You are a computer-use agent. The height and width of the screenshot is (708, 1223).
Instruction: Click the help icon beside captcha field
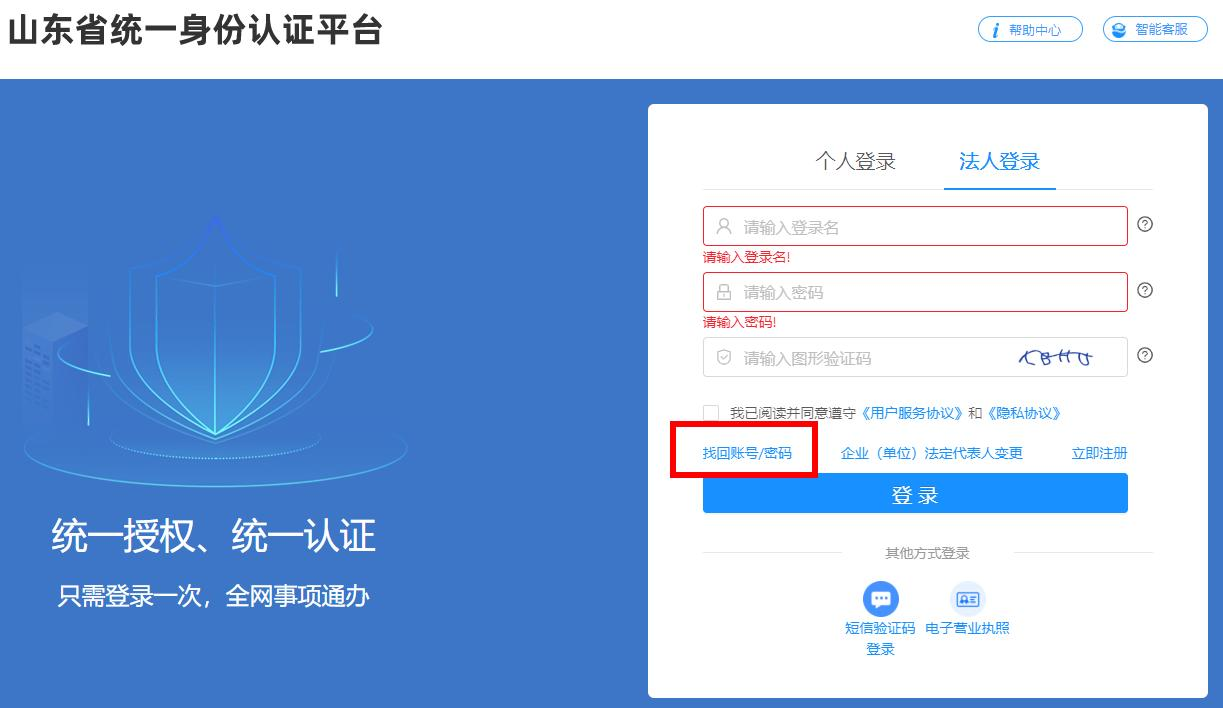point(1146,355)
